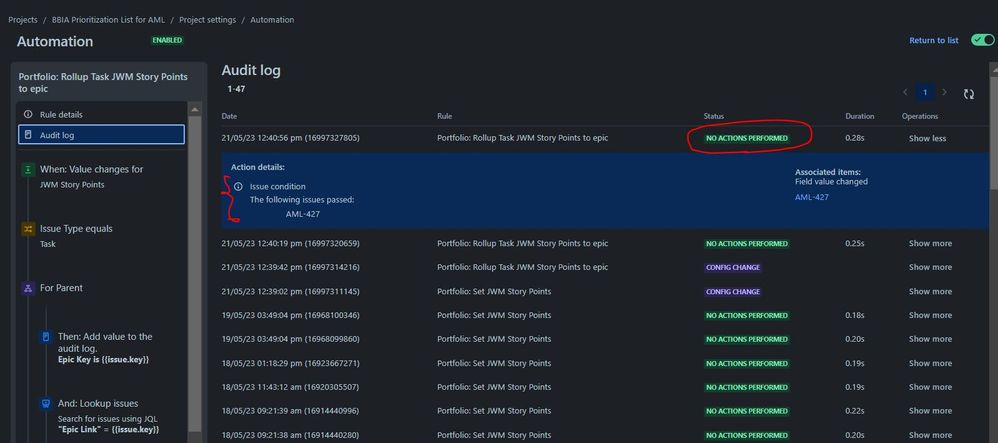Image resolution: width=998 pixels, height=443 pixels.
Task: Go to next audit log page arrow
Action: 945,92
